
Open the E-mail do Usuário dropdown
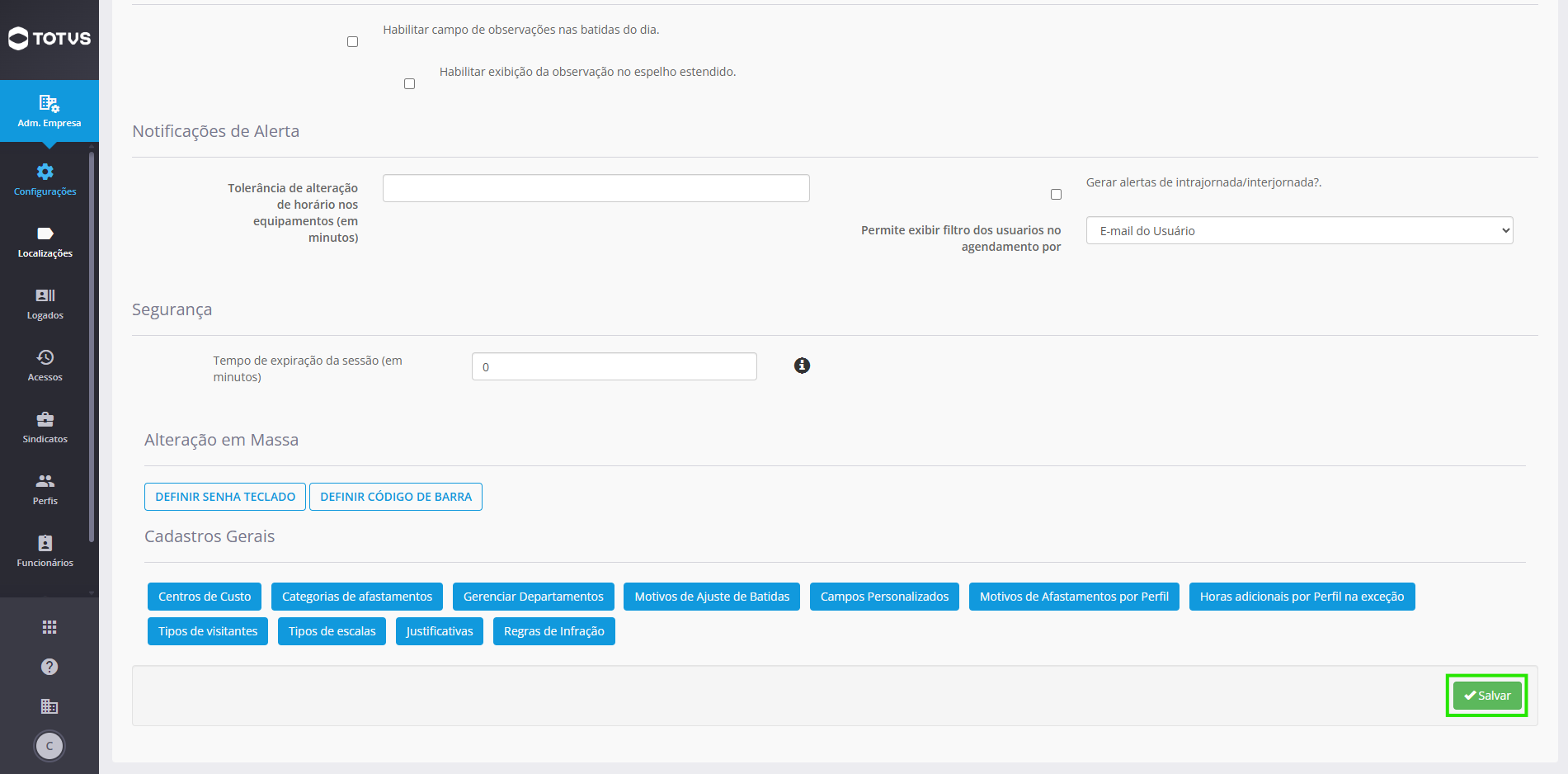click(1299, 230)
